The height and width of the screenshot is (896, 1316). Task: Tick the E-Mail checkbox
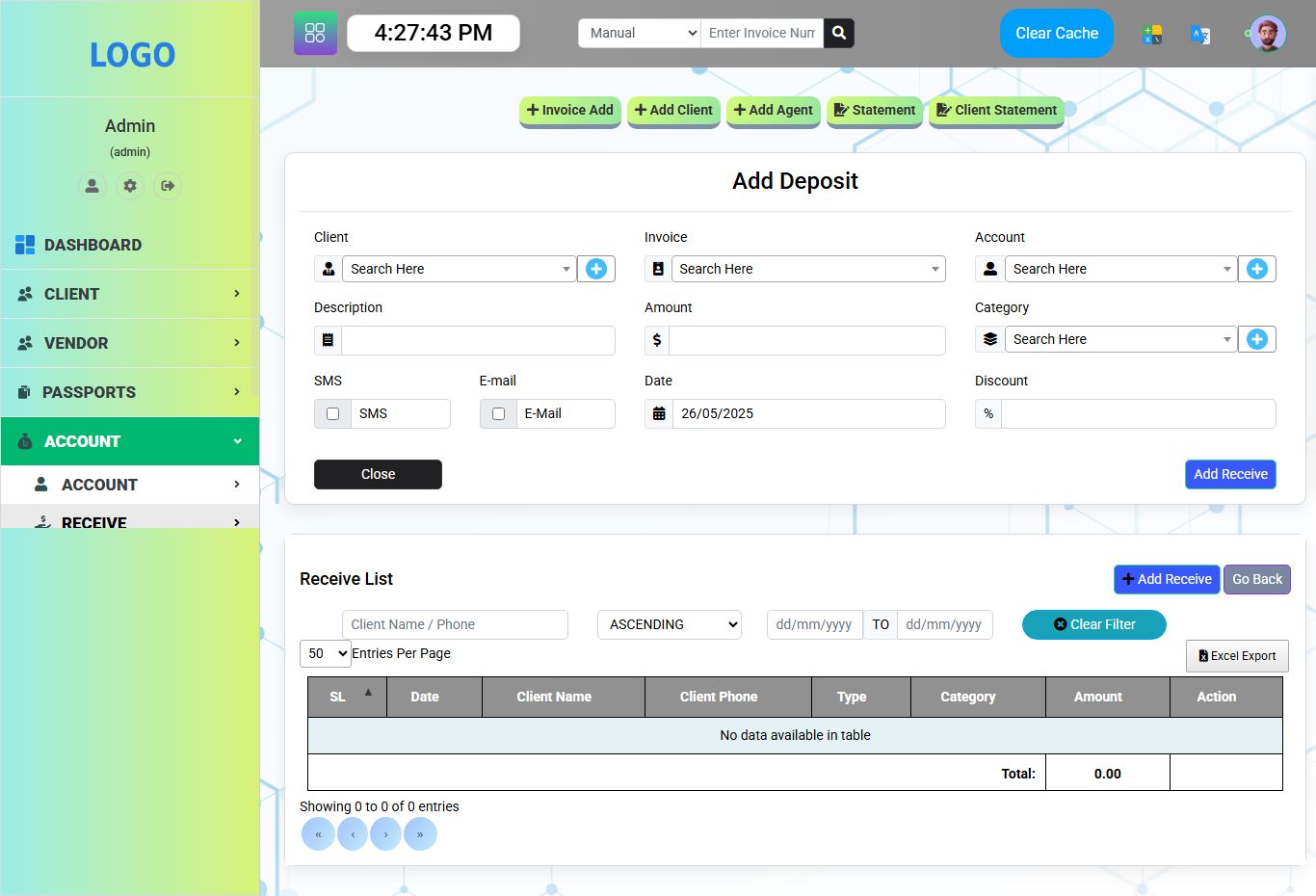click(498, 413)
